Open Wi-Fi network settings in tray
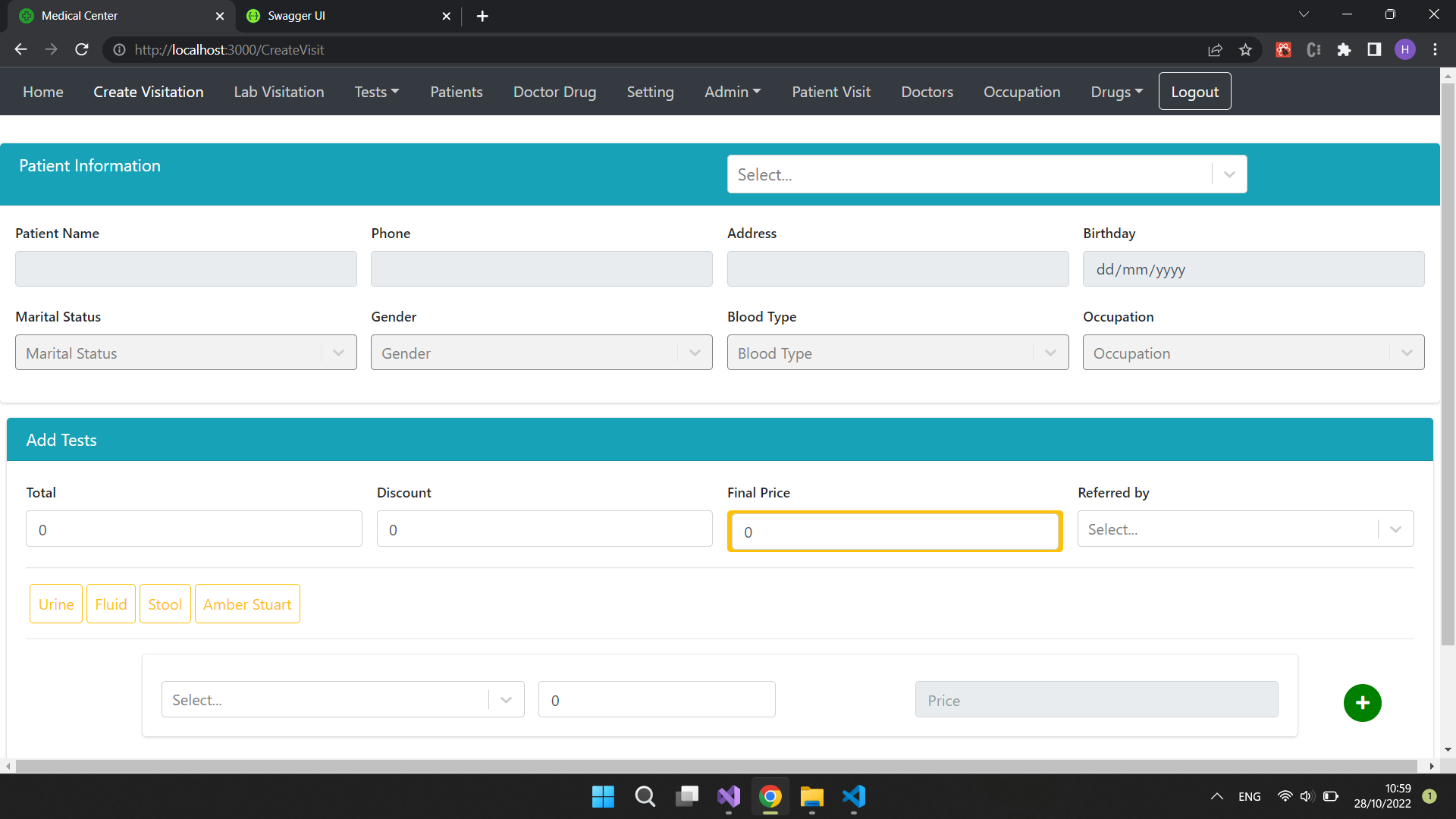The width and height of the screenshot is (1456, 819). click(x=1285, y=796)
